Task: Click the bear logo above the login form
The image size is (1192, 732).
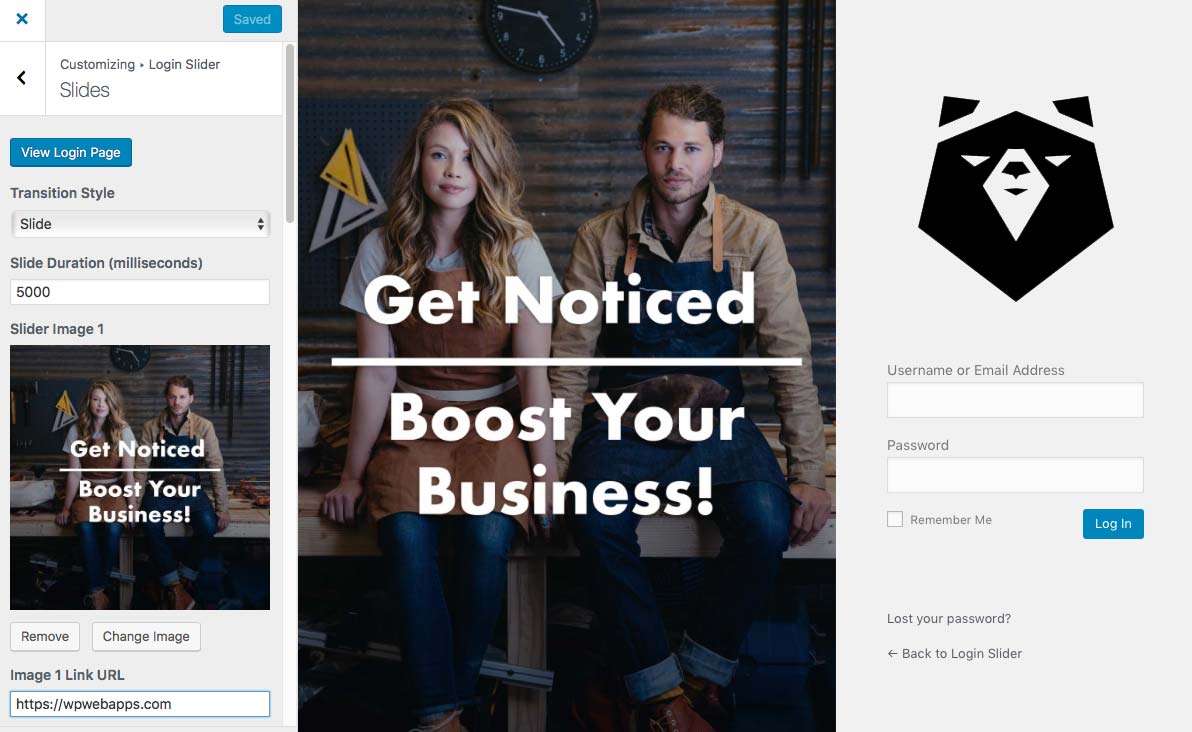Action: (x=1014, y=198)
